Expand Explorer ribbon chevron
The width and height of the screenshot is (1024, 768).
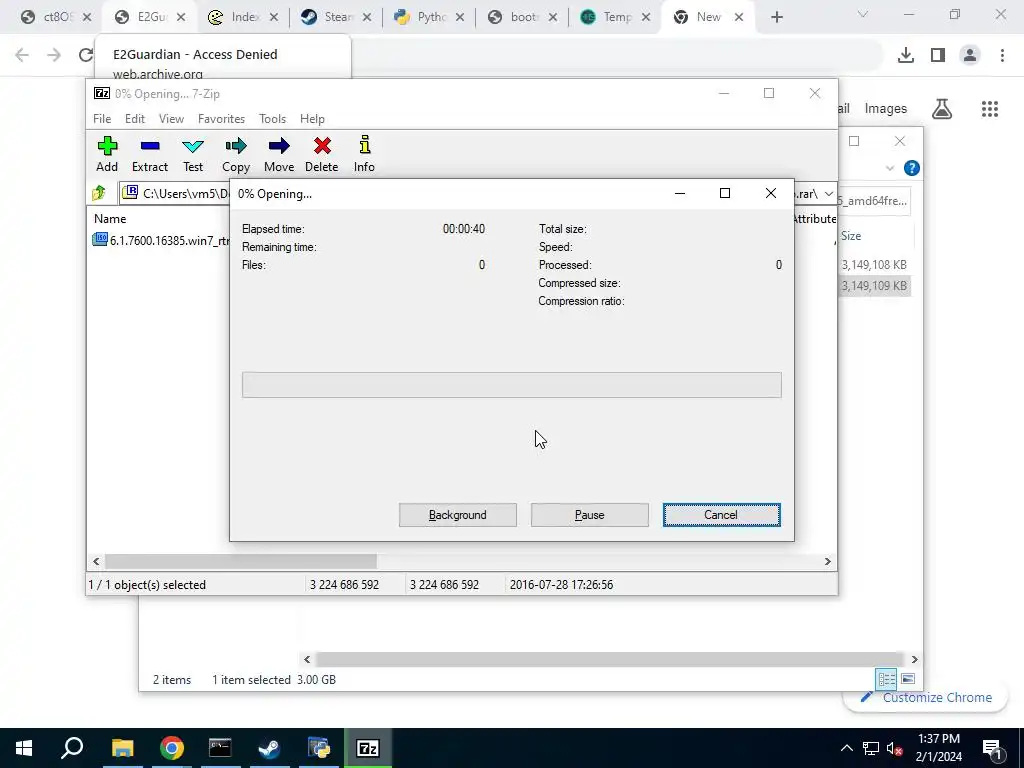click(x=889, y=168)
